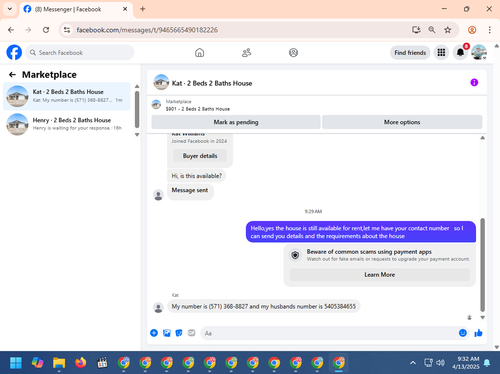Open the Chrome profile icon
Image resolution: width=500 pixels, height=374 pixels.
472,30
